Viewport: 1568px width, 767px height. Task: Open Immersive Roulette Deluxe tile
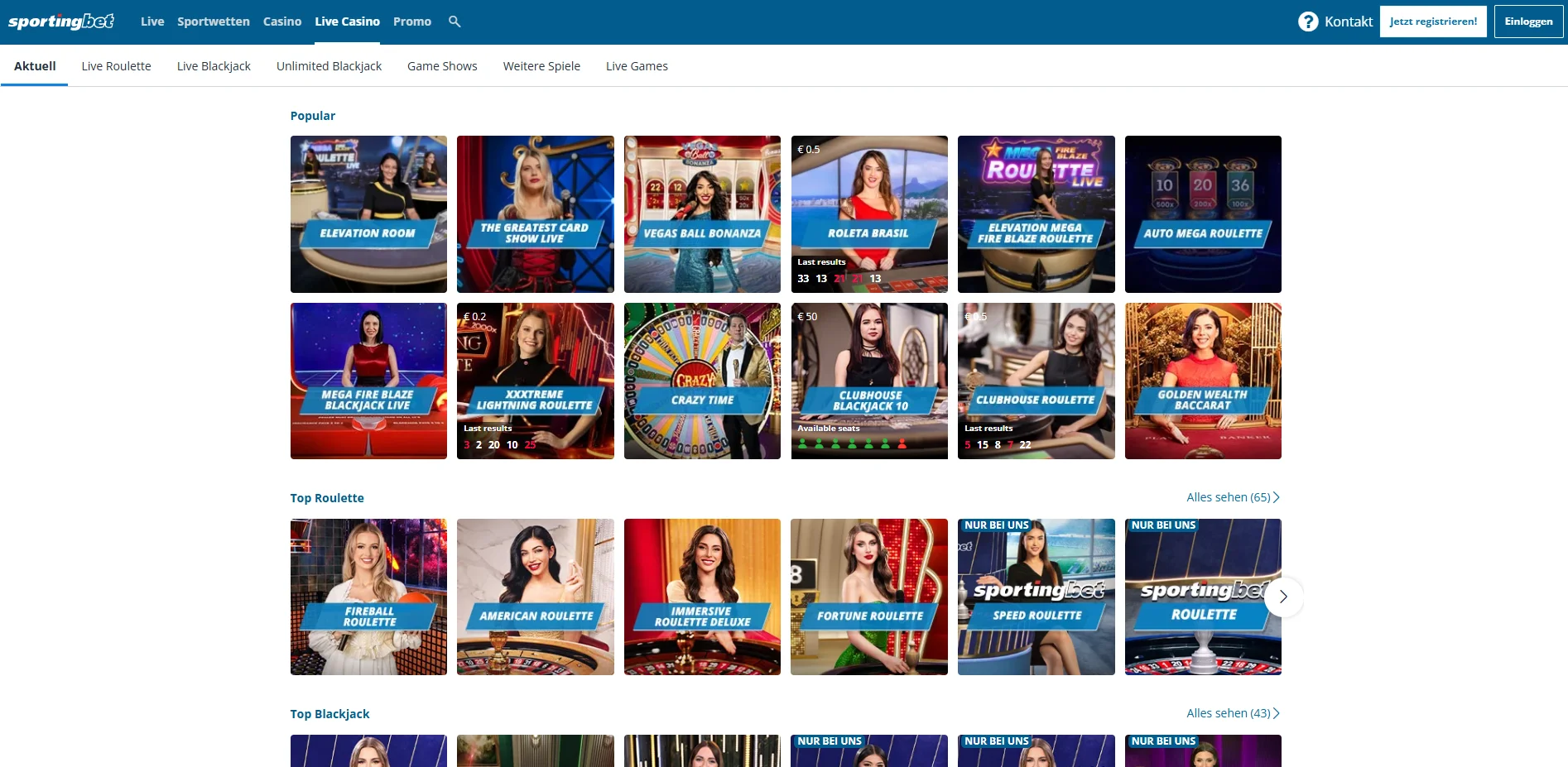(x=702, y=597)
